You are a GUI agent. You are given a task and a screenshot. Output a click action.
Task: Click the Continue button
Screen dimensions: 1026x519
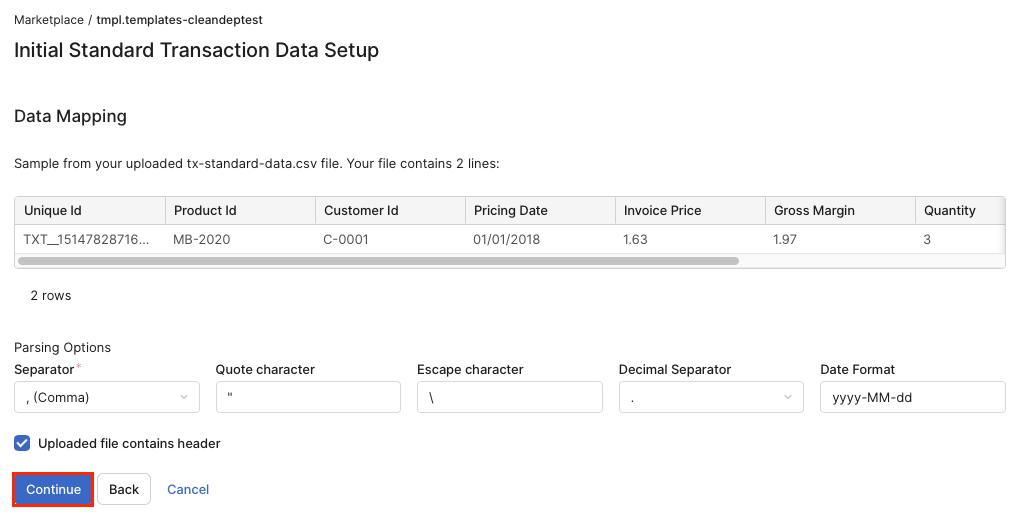coord(54,489)
